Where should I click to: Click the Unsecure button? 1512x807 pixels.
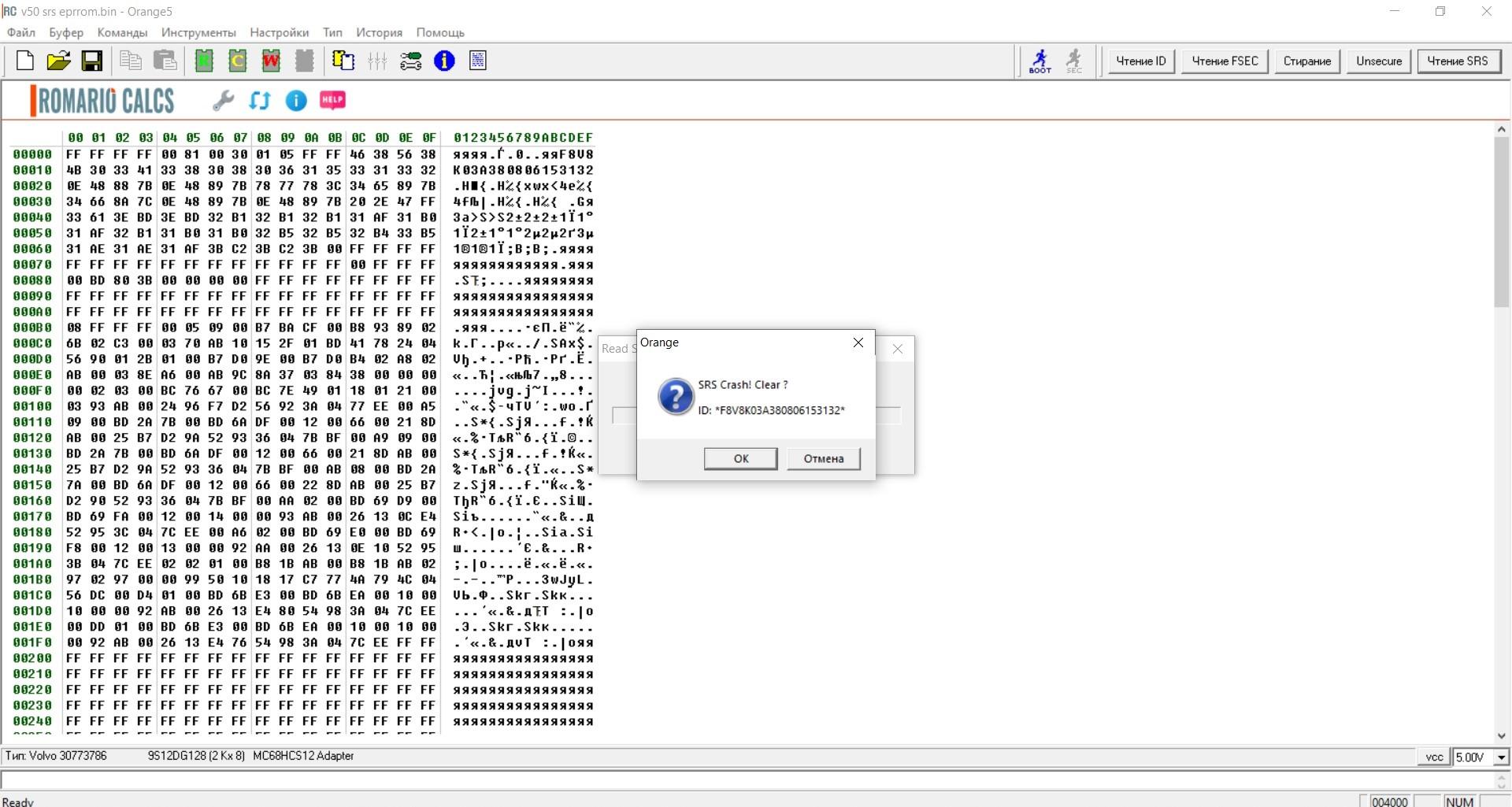pos(1379,61)
